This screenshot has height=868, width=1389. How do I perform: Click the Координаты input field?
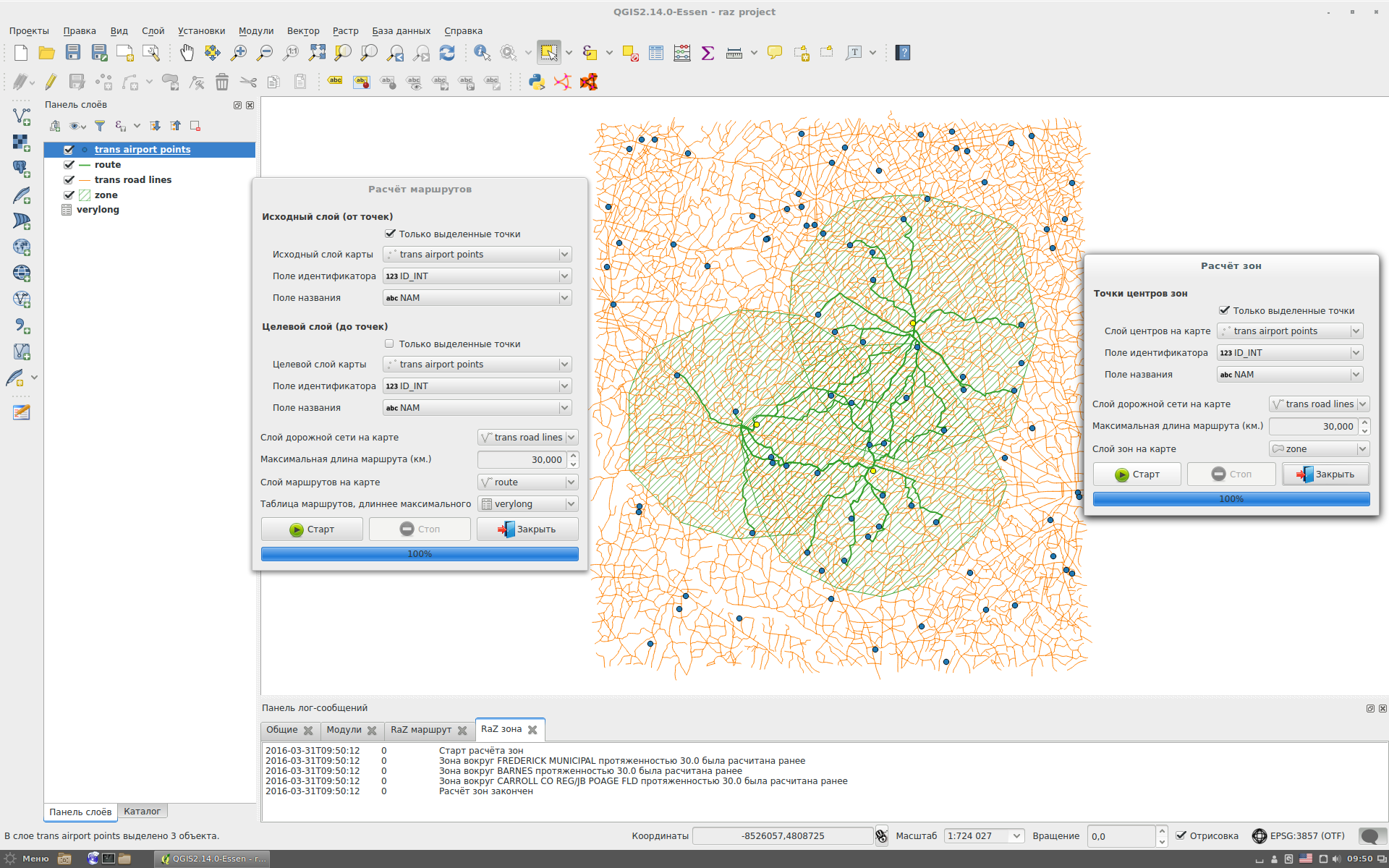click(782, 836)
